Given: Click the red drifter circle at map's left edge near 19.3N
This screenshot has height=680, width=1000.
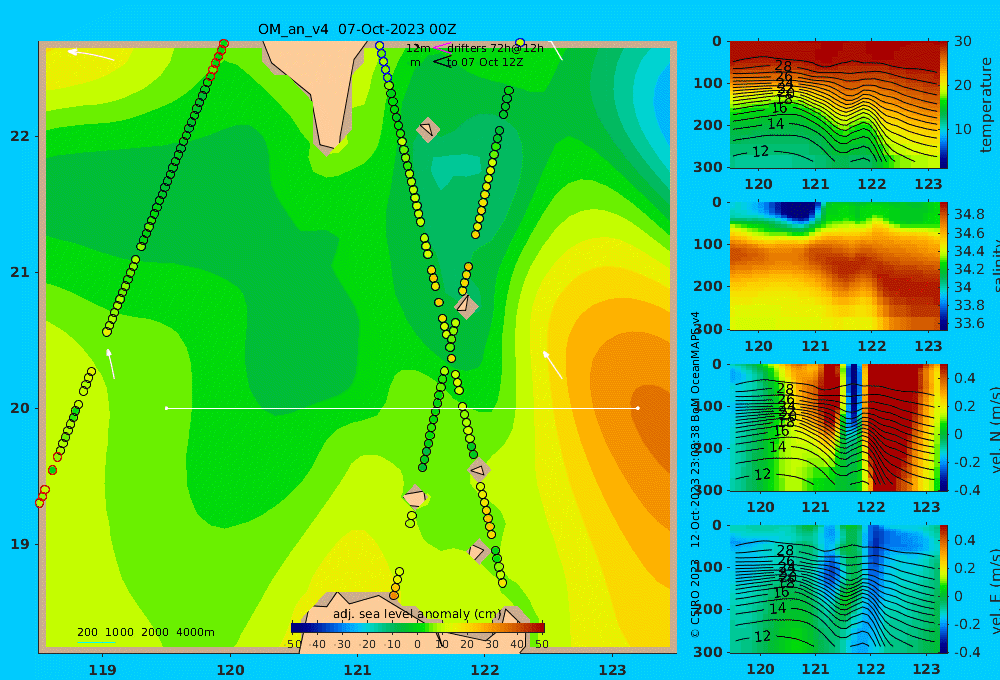Looking at the screenshot, I should pos(40,503).
